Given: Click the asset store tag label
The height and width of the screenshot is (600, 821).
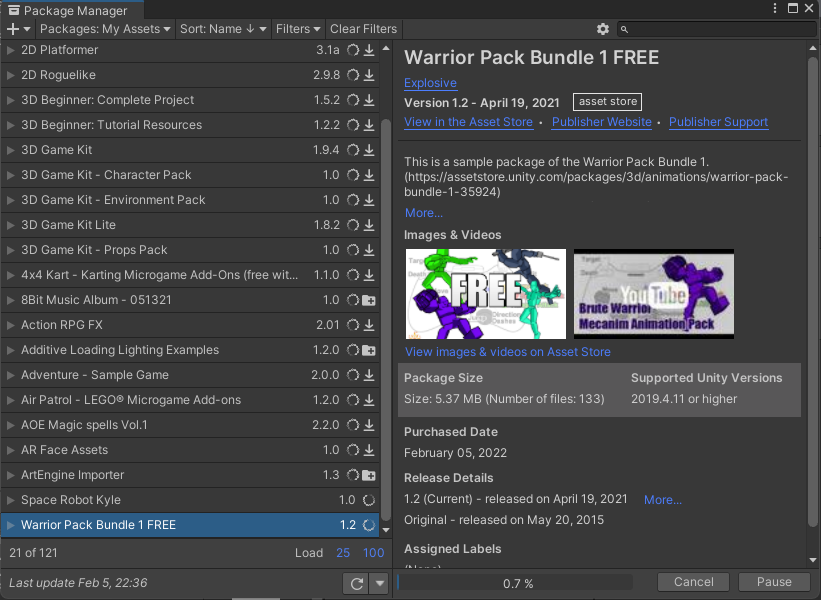Looking at the screenshot, I should [607, 102].
